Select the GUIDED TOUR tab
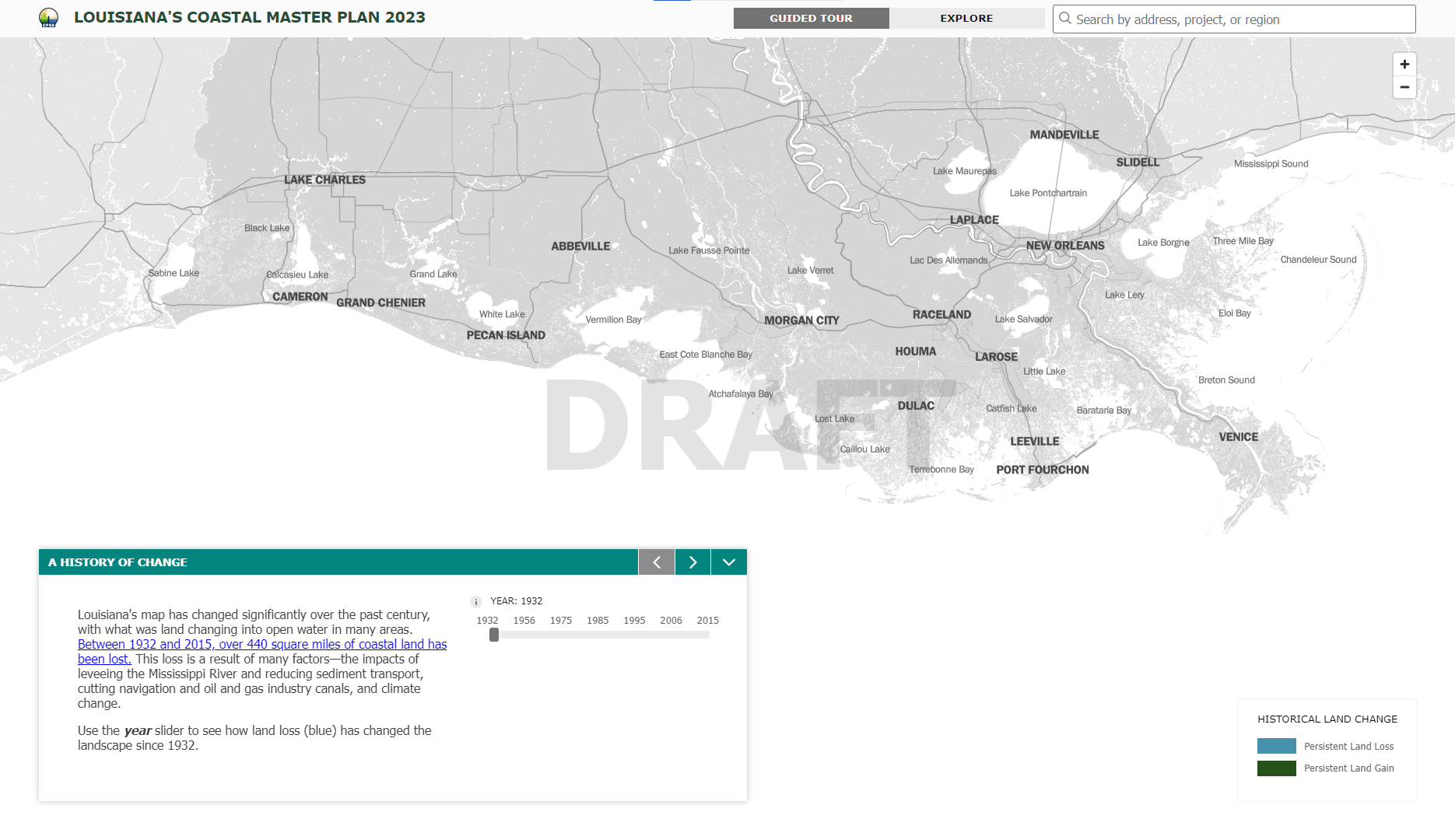Image resolution: width=1455 pixels, height=840 pixels. (810, 18)
